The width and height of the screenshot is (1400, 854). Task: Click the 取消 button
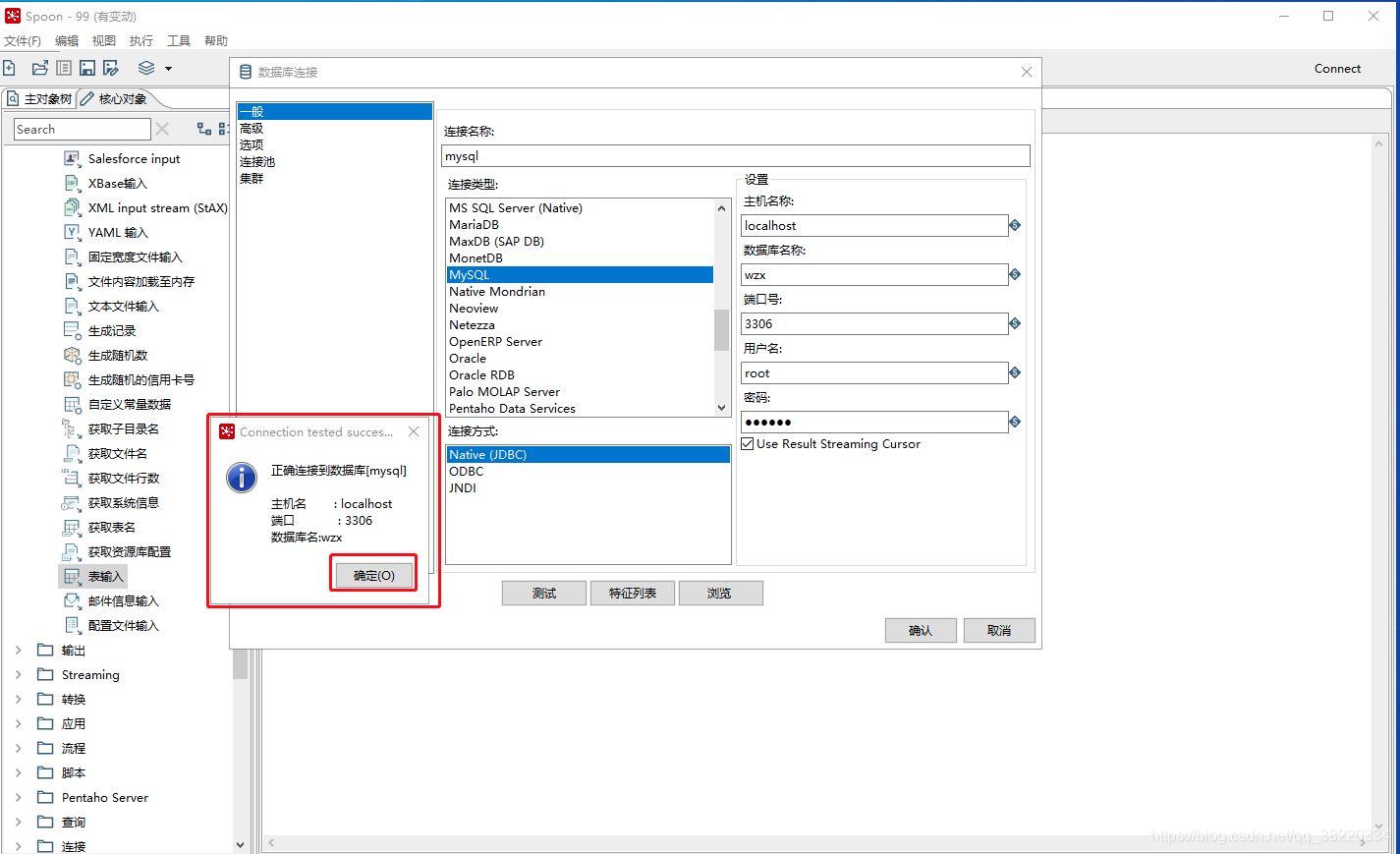999,630
